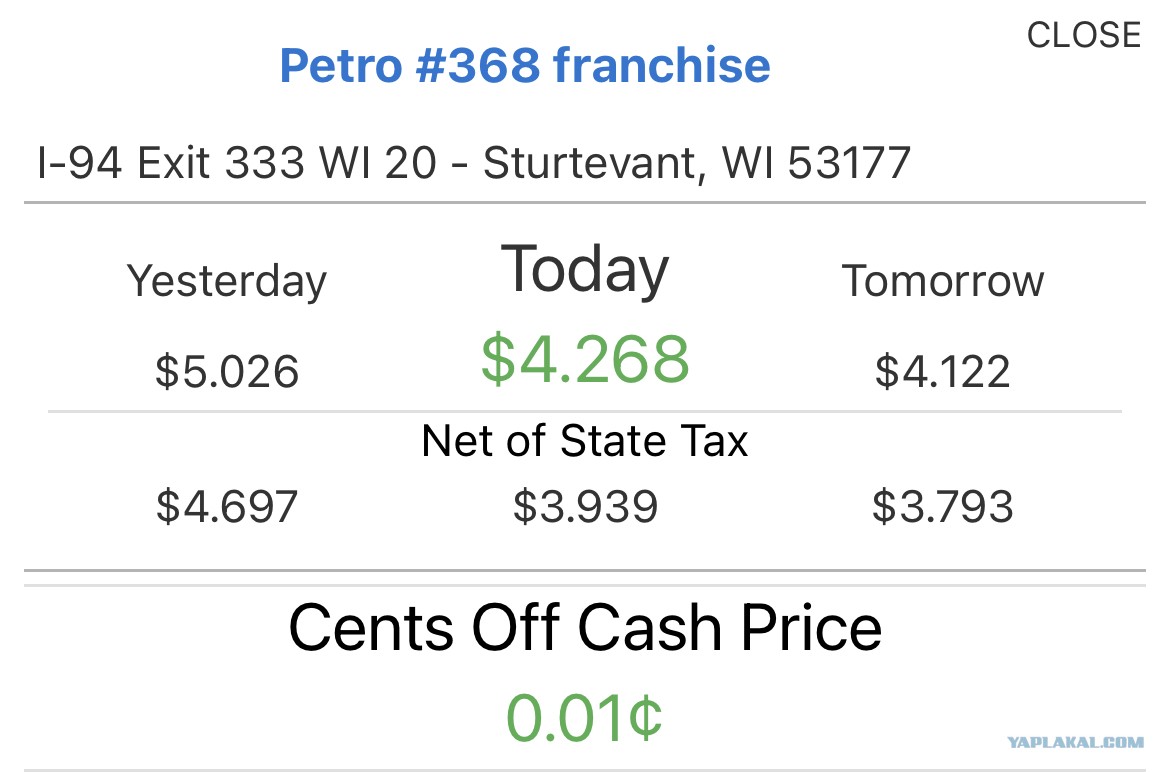
Task: Select the Today price column header
Action: pyautogui.click(x=584, y=270)
